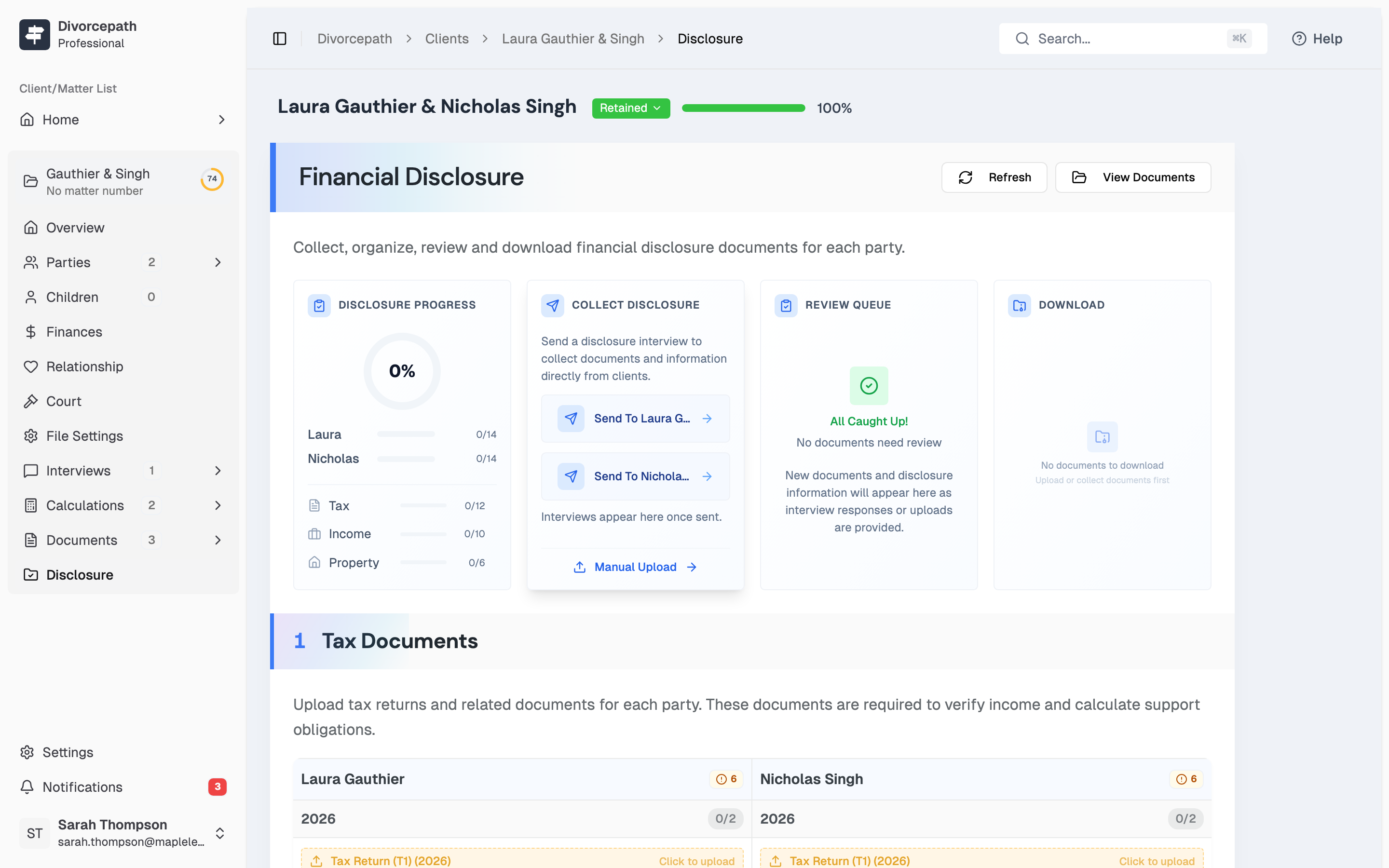Viewport: 1389px width, 868px height.
Task: Select the Court section icon
Action: pos(30,401)
